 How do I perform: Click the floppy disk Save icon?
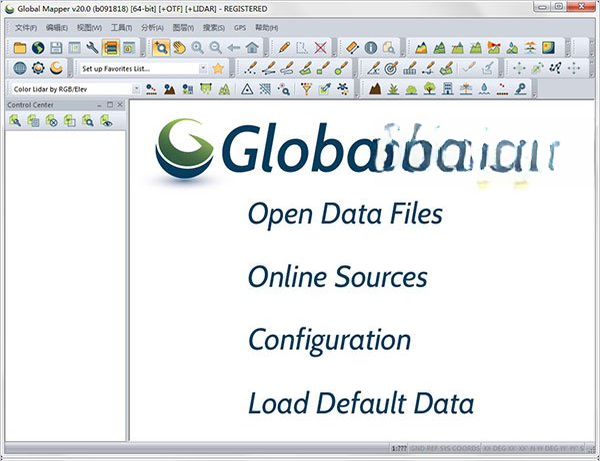(56, 48)
